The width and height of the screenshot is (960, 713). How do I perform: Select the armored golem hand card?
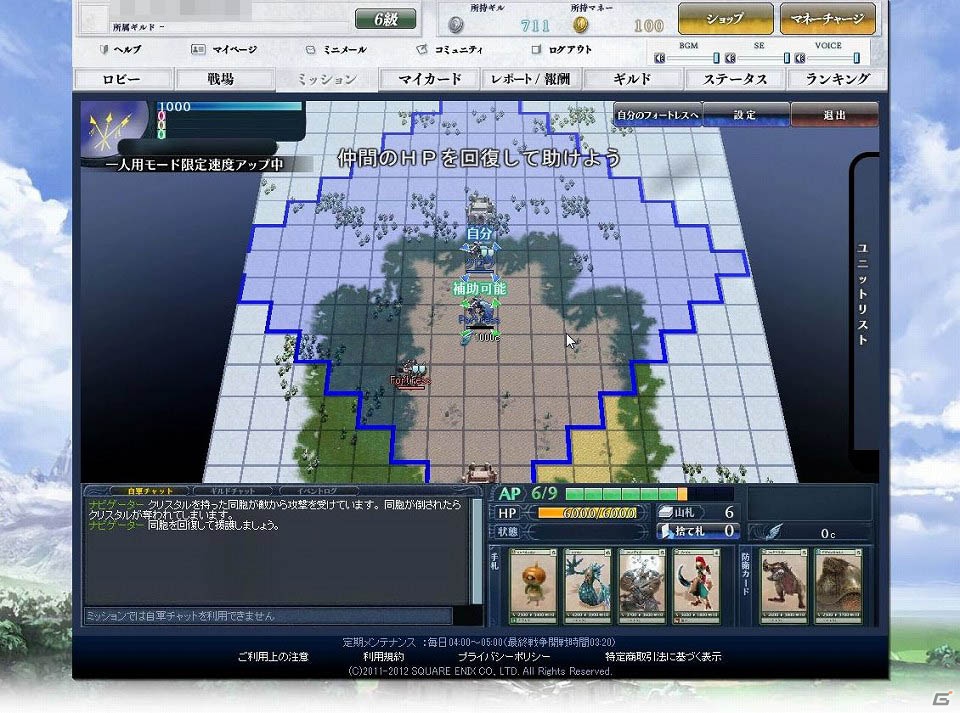[x=642, y=586]
